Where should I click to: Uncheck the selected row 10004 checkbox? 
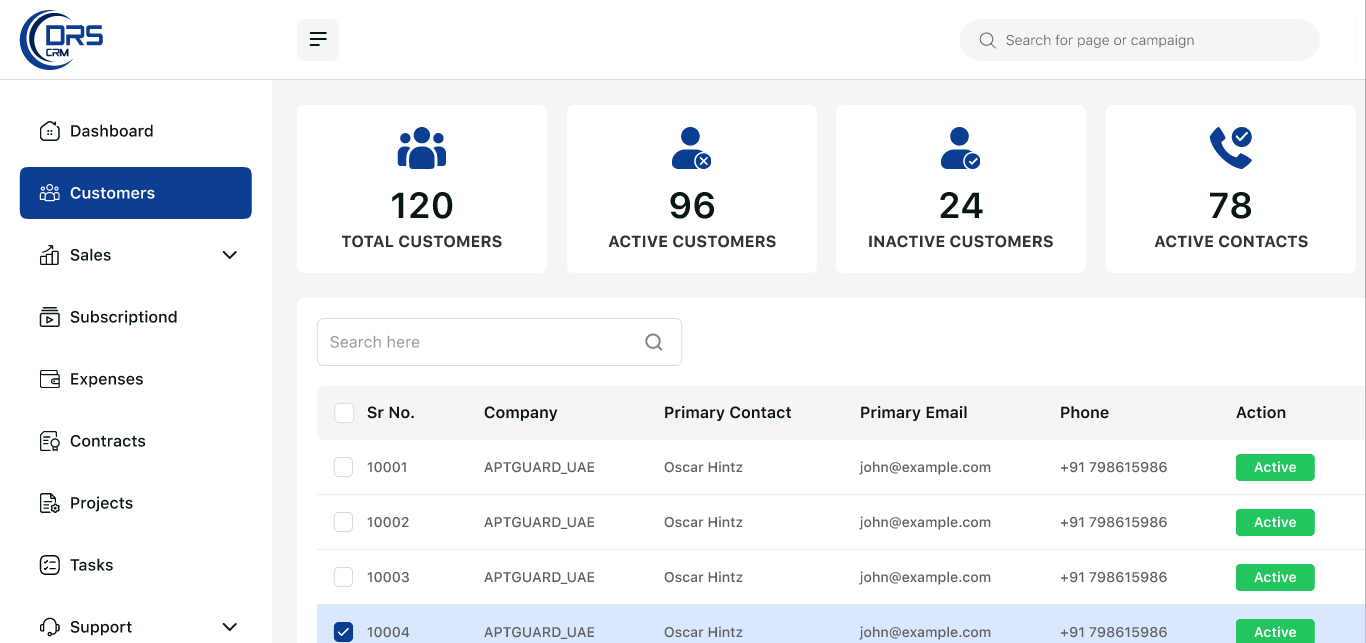click(343, 632)
